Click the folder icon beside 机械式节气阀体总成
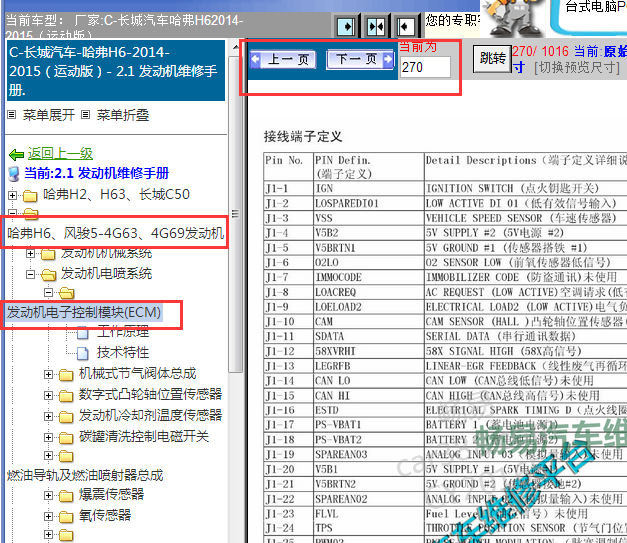This screenshot has width=627, height=543. pyautogui.click(x=66, y=375)
